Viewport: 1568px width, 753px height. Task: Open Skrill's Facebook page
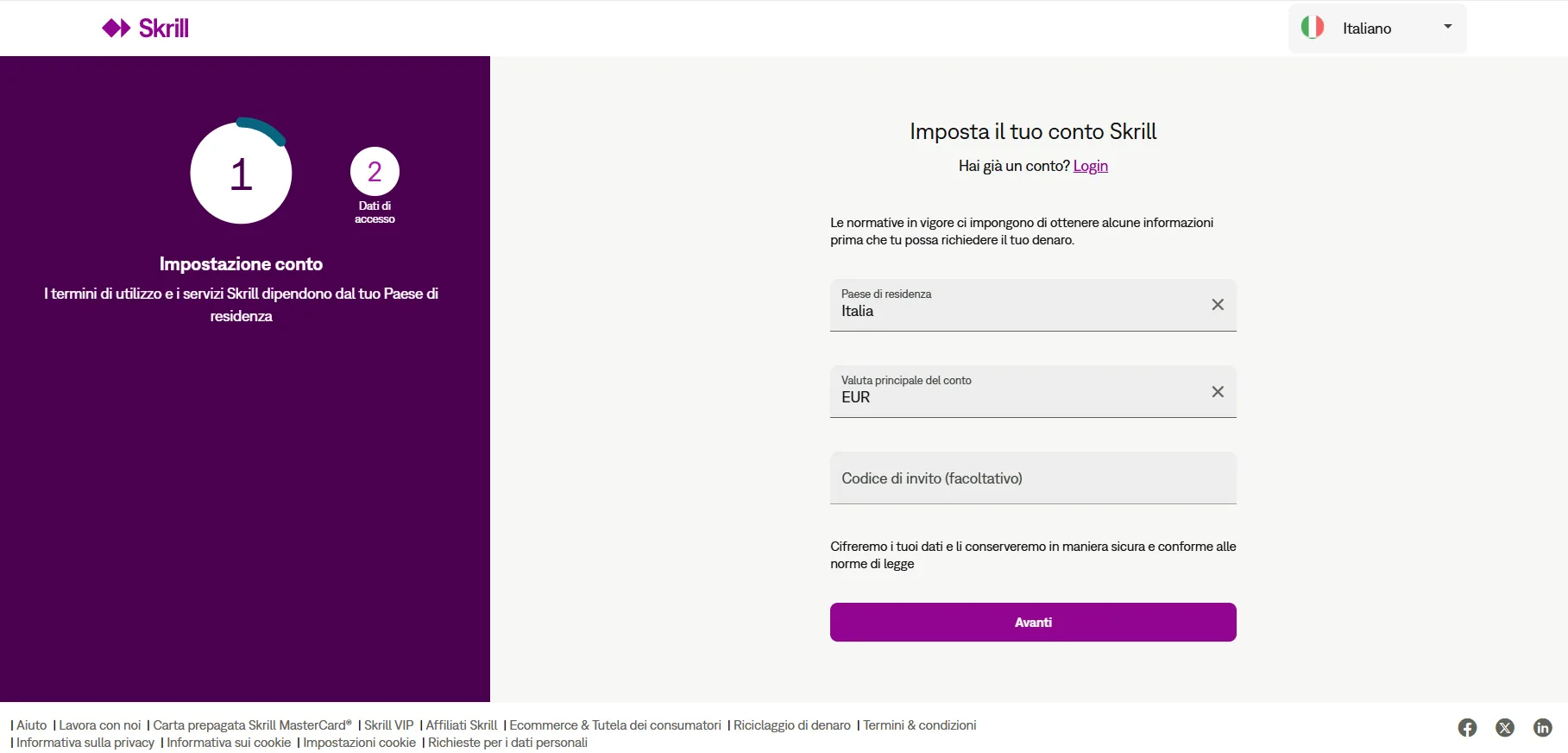(1466, 727)
